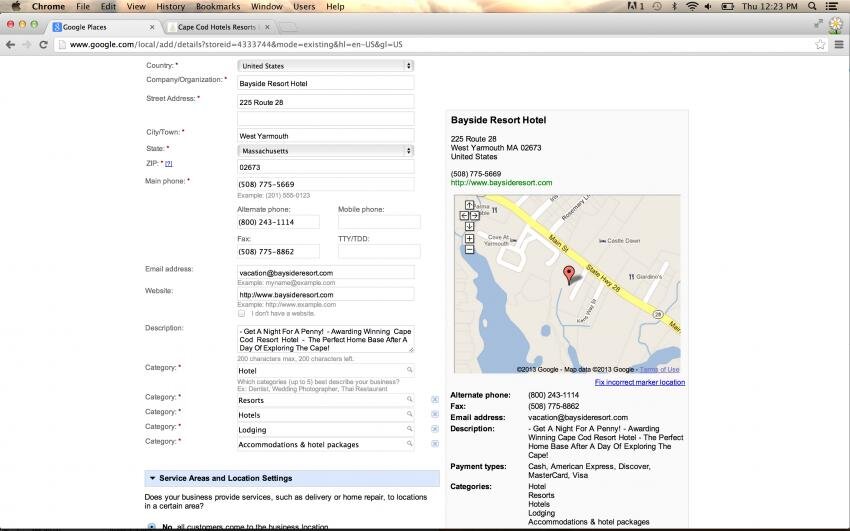Click 'Fix incorrect marker location' link

[640, 382]
